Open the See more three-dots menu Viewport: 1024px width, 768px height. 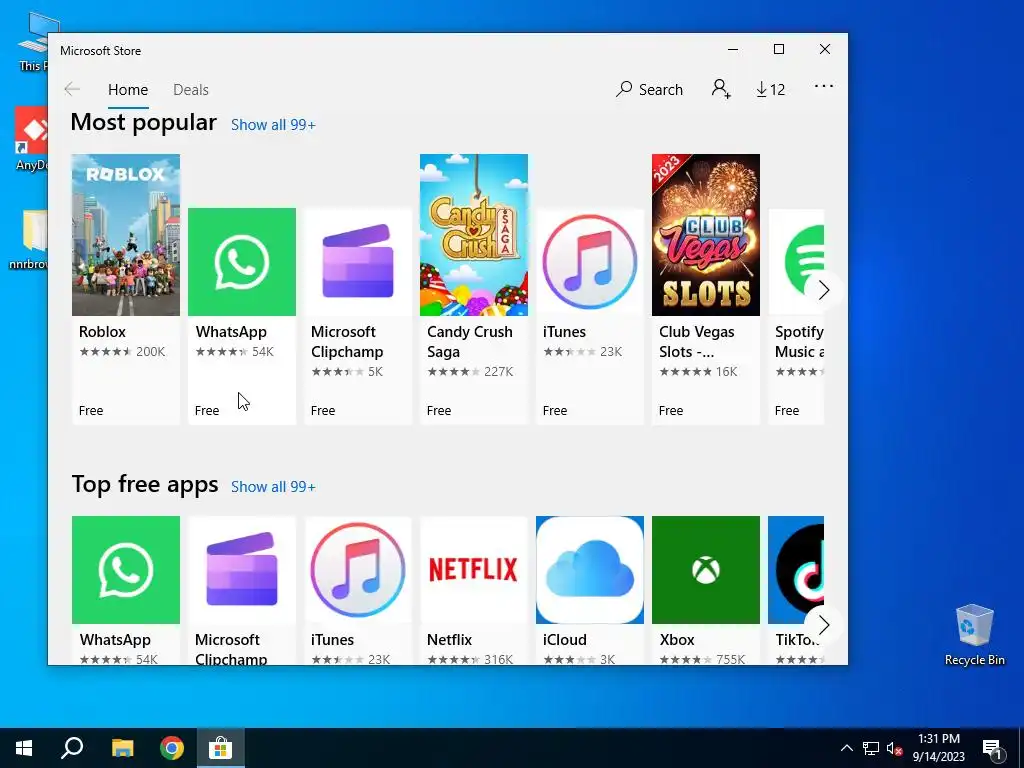click(824, 86)
